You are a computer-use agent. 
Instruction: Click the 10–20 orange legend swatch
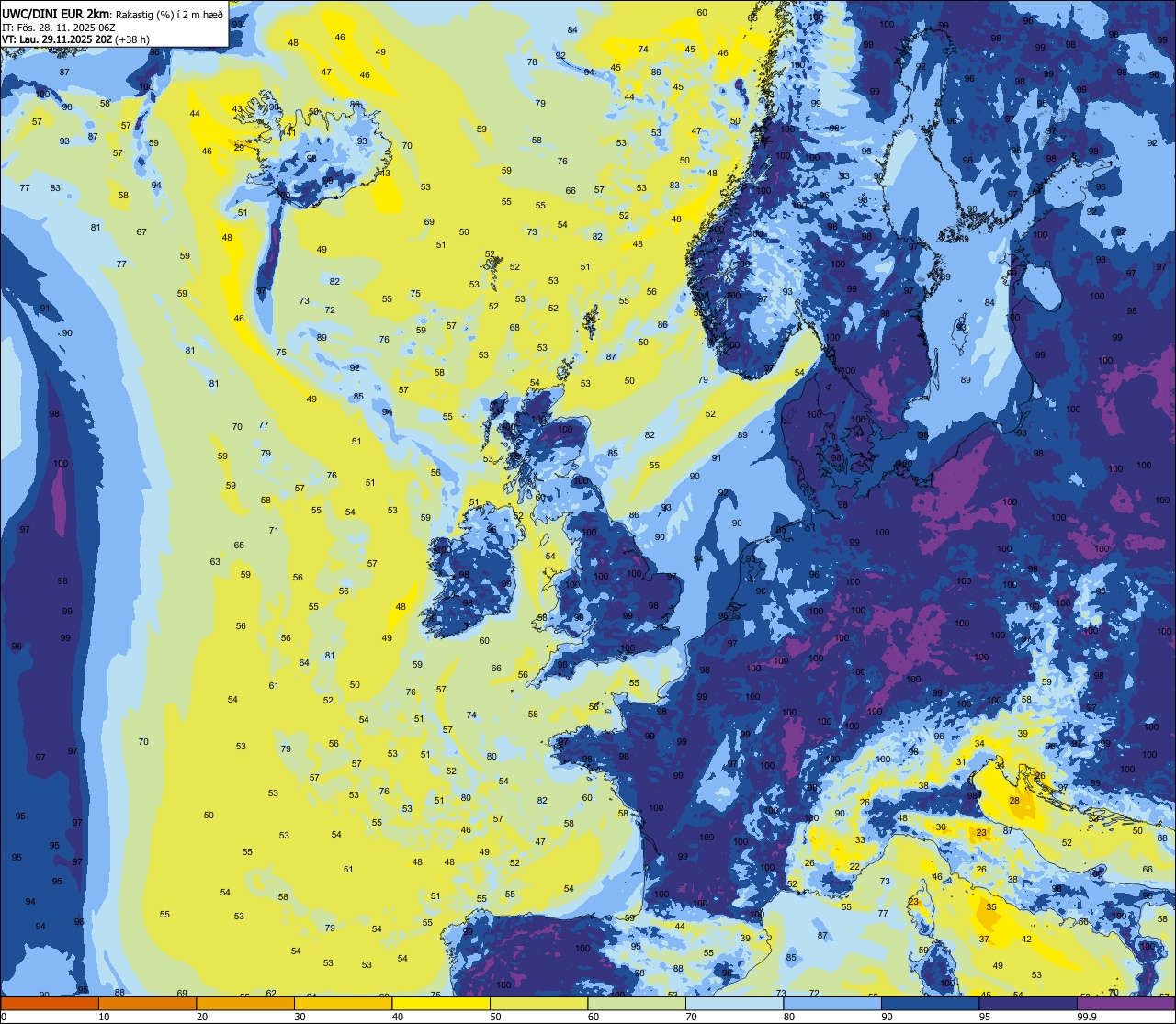(x=148, y=1003)
